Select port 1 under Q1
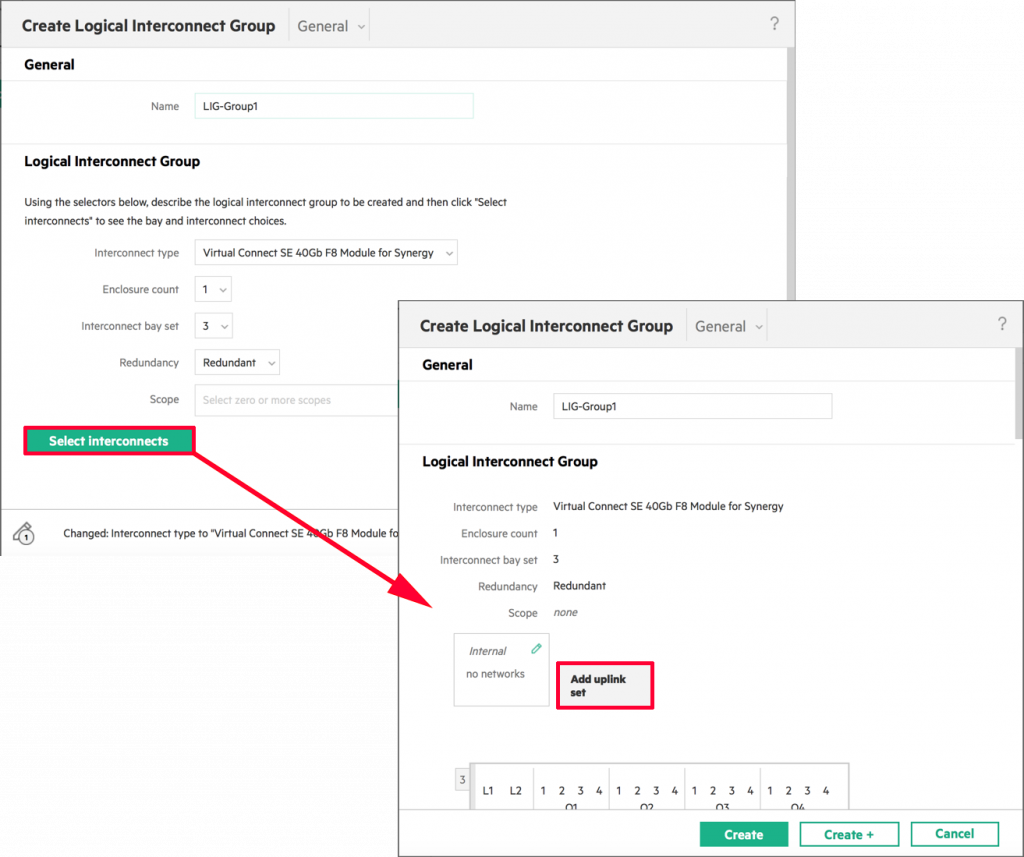The width and height of the screenshot is (1024, 857). pyautogui.click(x=543, y=790)
